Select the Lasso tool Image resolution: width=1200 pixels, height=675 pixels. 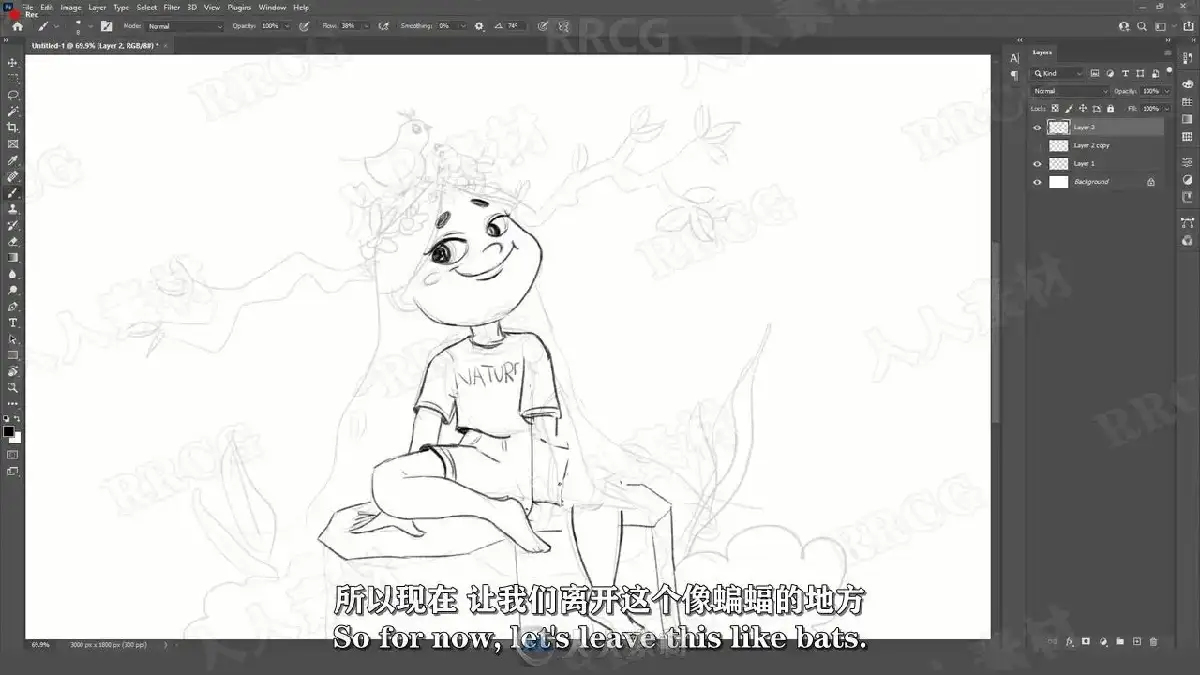(13, 95)
